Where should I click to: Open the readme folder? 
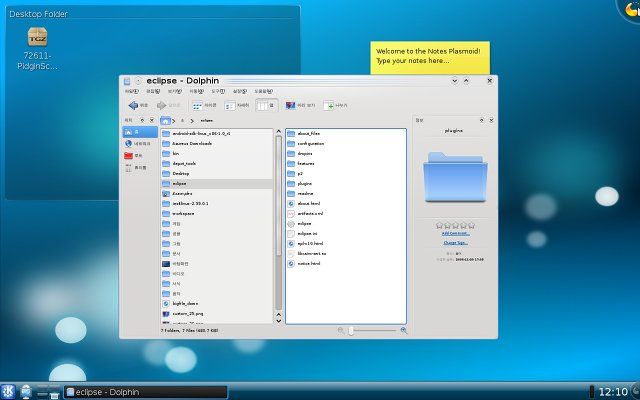coord(300,193)
